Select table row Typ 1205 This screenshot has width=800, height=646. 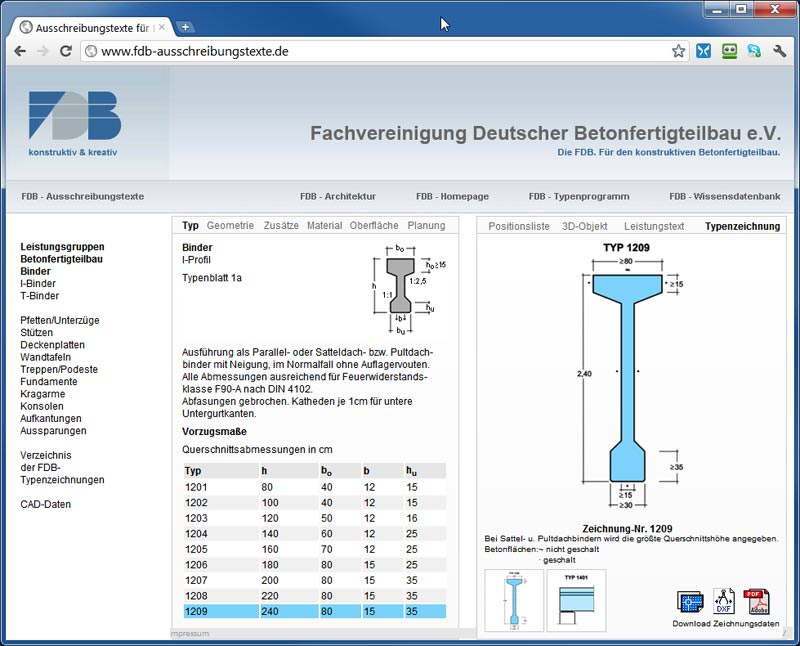pos(314,550)
